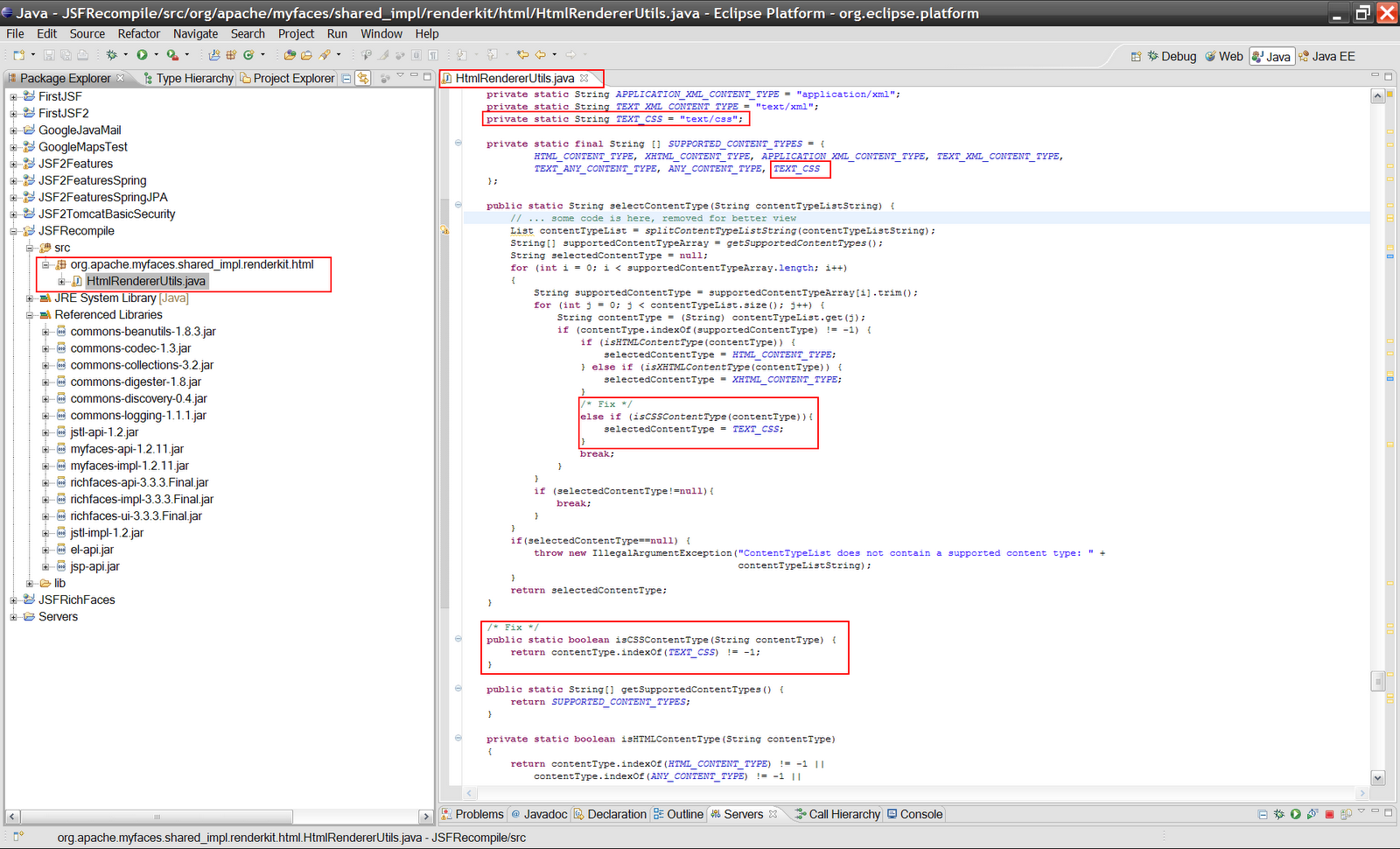The image size is (1400, 849).
Task: Click the Print icon in the toolbar
Action: point(82,54)
